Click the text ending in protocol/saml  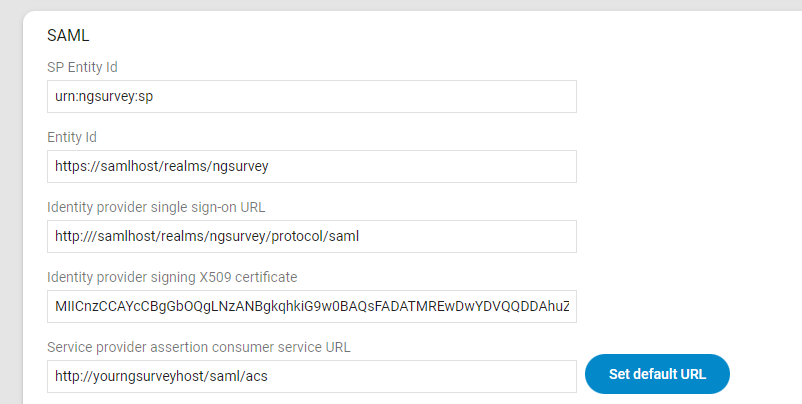point(207,237)
